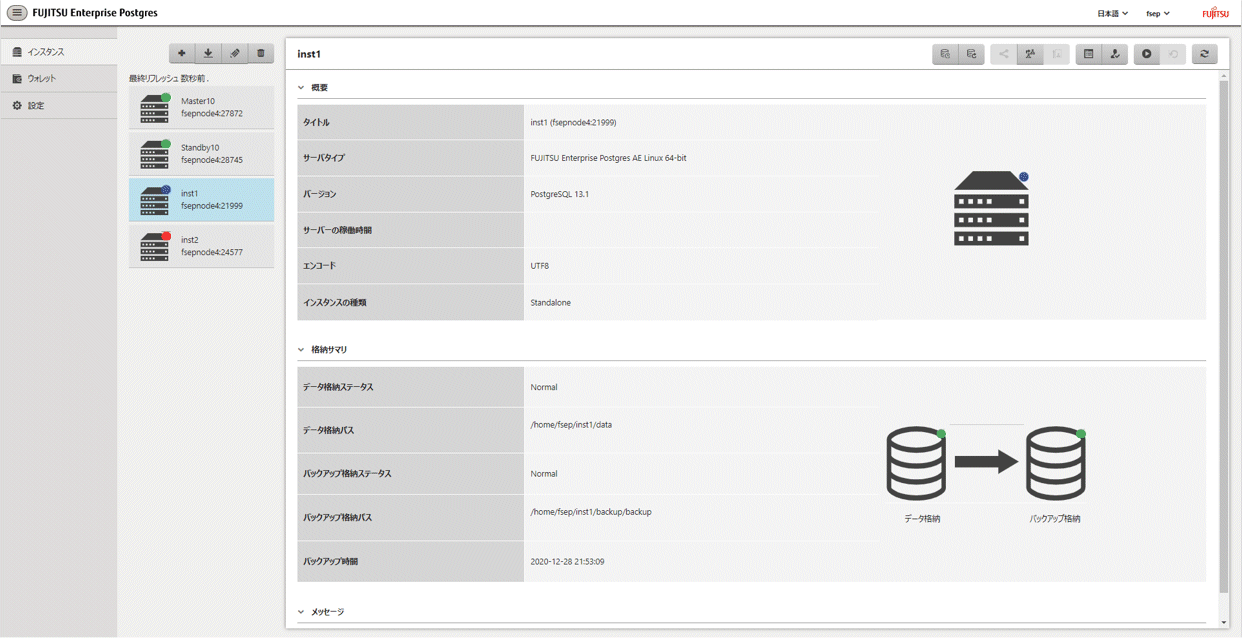Click the '最終リフレッシュ 数秒前' status text
The height and width of the screenshot is (638, 1242).
tap(168, 78)
